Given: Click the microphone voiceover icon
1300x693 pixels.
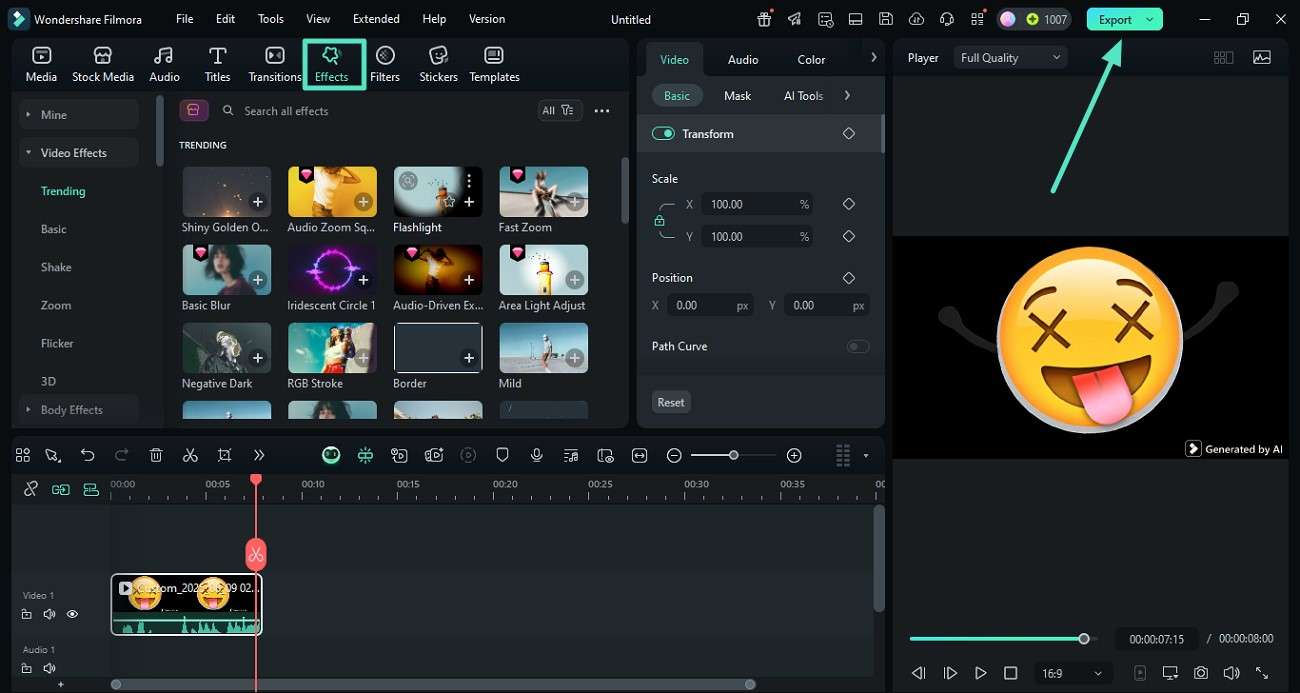Looking at the screenshot, I should (537, 455).
